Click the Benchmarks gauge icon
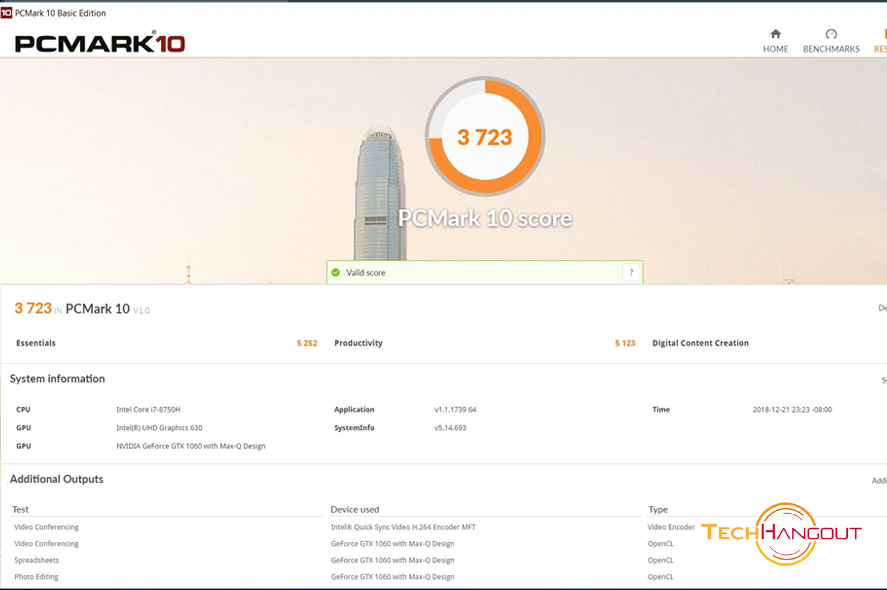This screenshot has width=887, height=590. click(x=831, y=34)
